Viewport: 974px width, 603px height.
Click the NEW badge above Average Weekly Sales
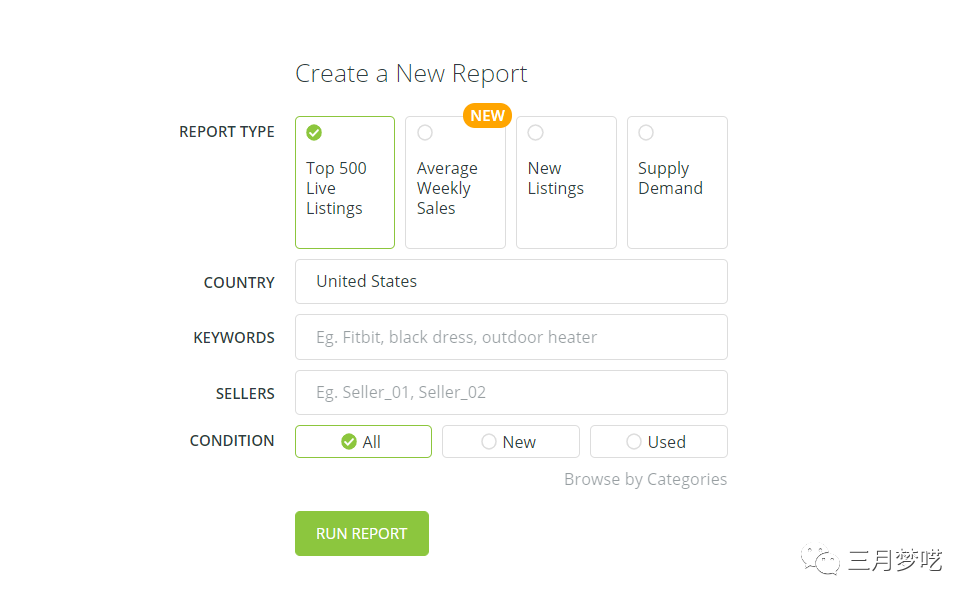pos(487,115)
